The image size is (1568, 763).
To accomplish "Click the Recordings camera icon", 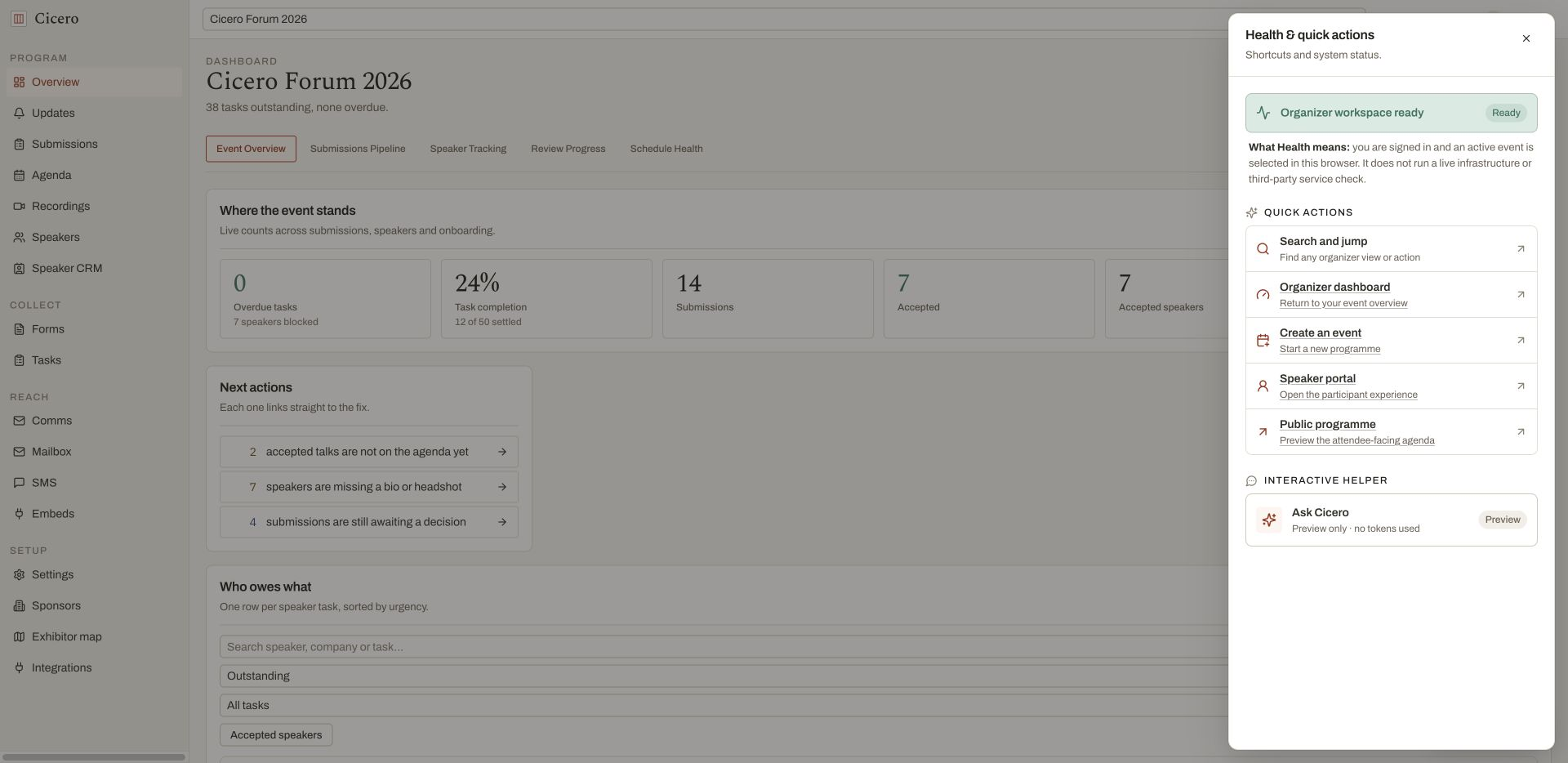I will point(19,207).
